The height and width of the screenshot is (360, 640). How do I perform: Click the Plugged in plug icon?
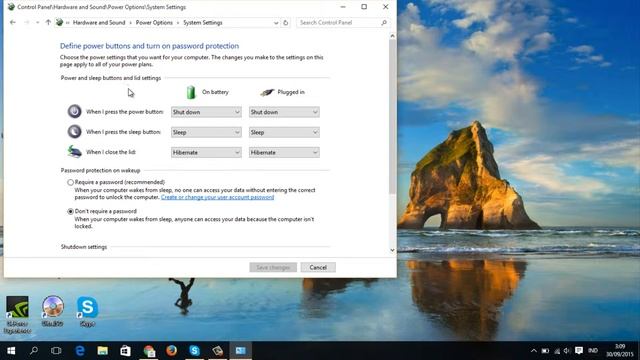267,93
